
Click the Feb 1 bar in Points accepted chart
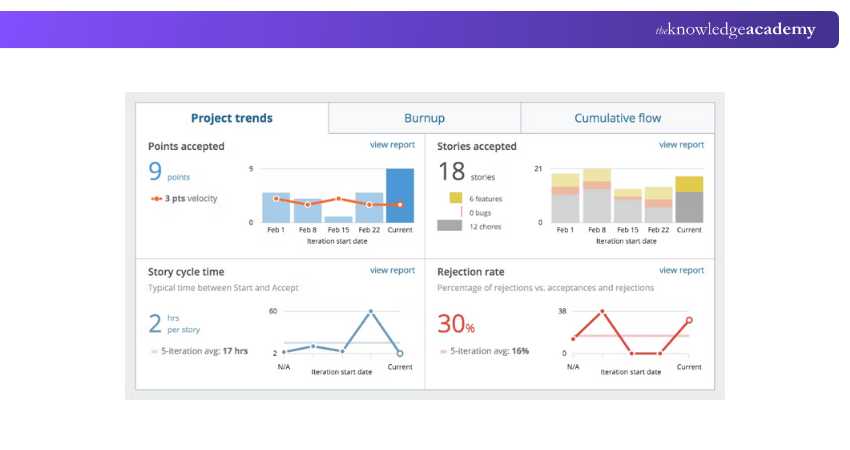point(276,208)
